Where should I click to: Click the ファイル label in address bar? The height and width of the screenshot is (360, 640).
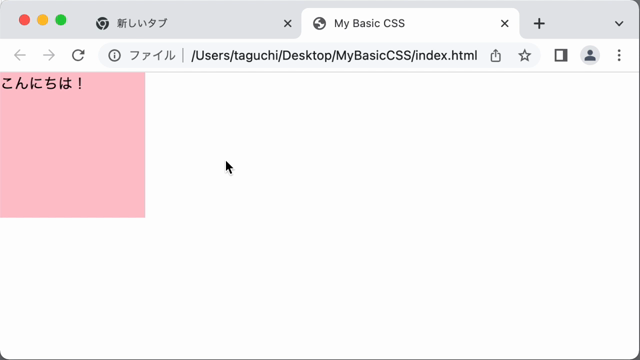point(152,55)
